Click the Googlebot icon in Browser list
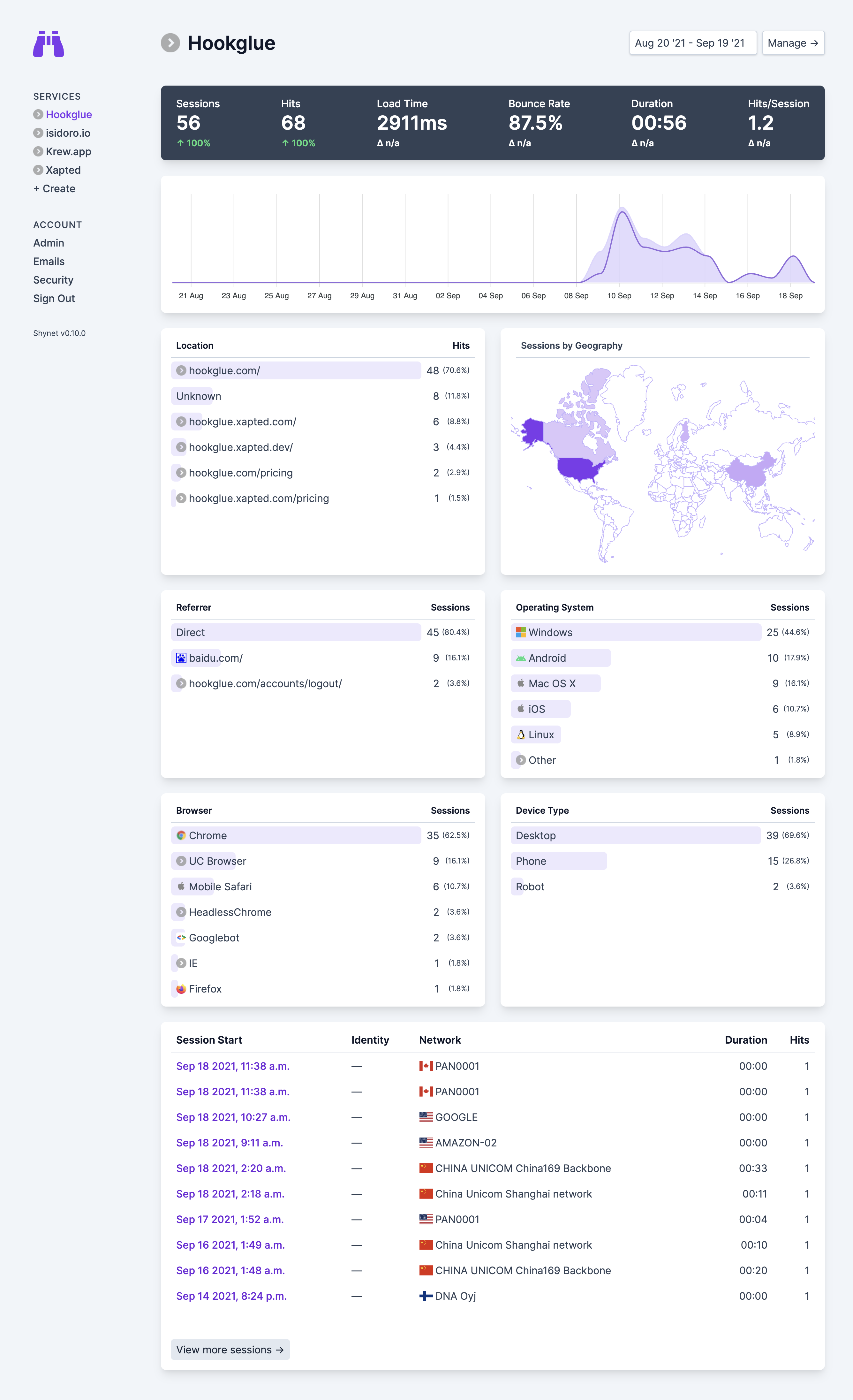853x1400 pixels. tap(181, 938)
